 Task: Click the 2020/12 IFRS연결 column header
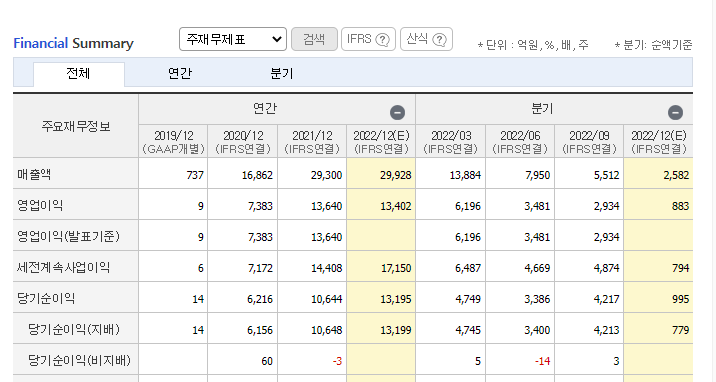coord(243,141)
